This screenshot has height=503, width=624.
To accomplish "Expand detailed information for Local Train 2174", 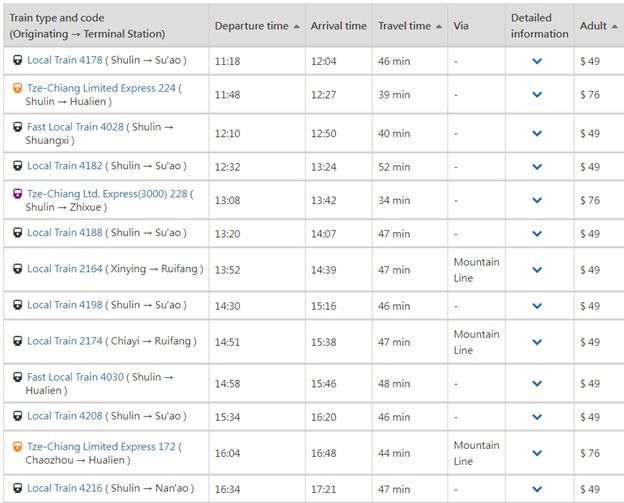I will (537, 342).
